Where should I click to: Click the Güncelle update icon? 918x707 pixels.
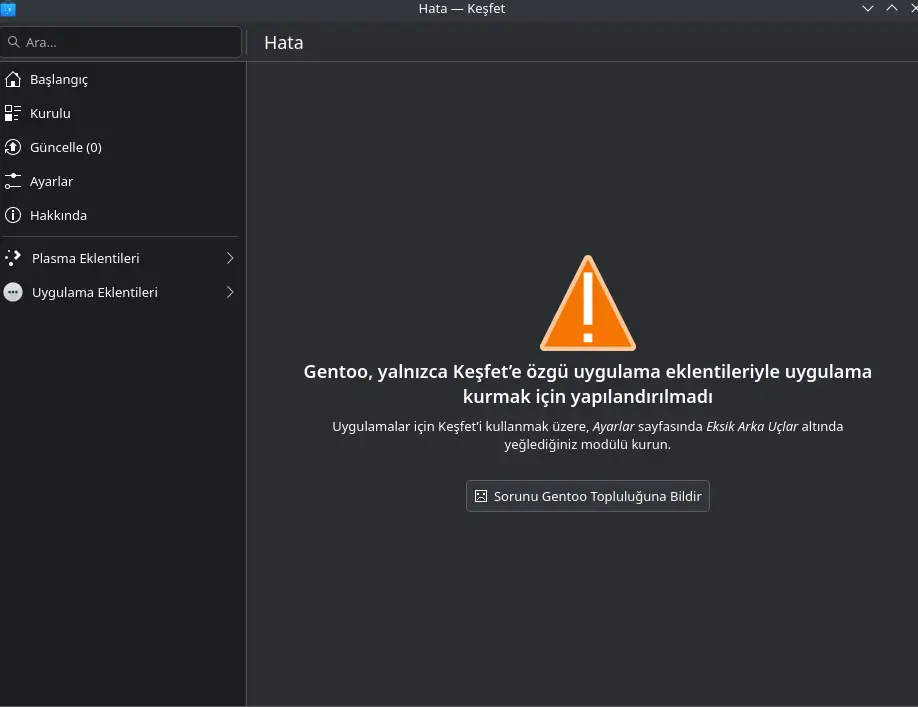click(x=13, y=147)
